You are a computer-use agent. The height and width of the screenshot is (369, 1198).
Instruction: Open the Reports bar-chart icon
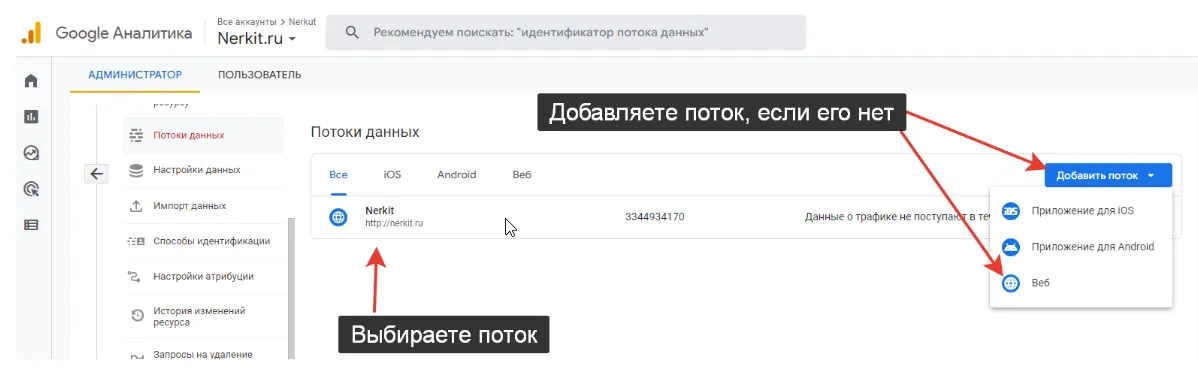(31, 117)
